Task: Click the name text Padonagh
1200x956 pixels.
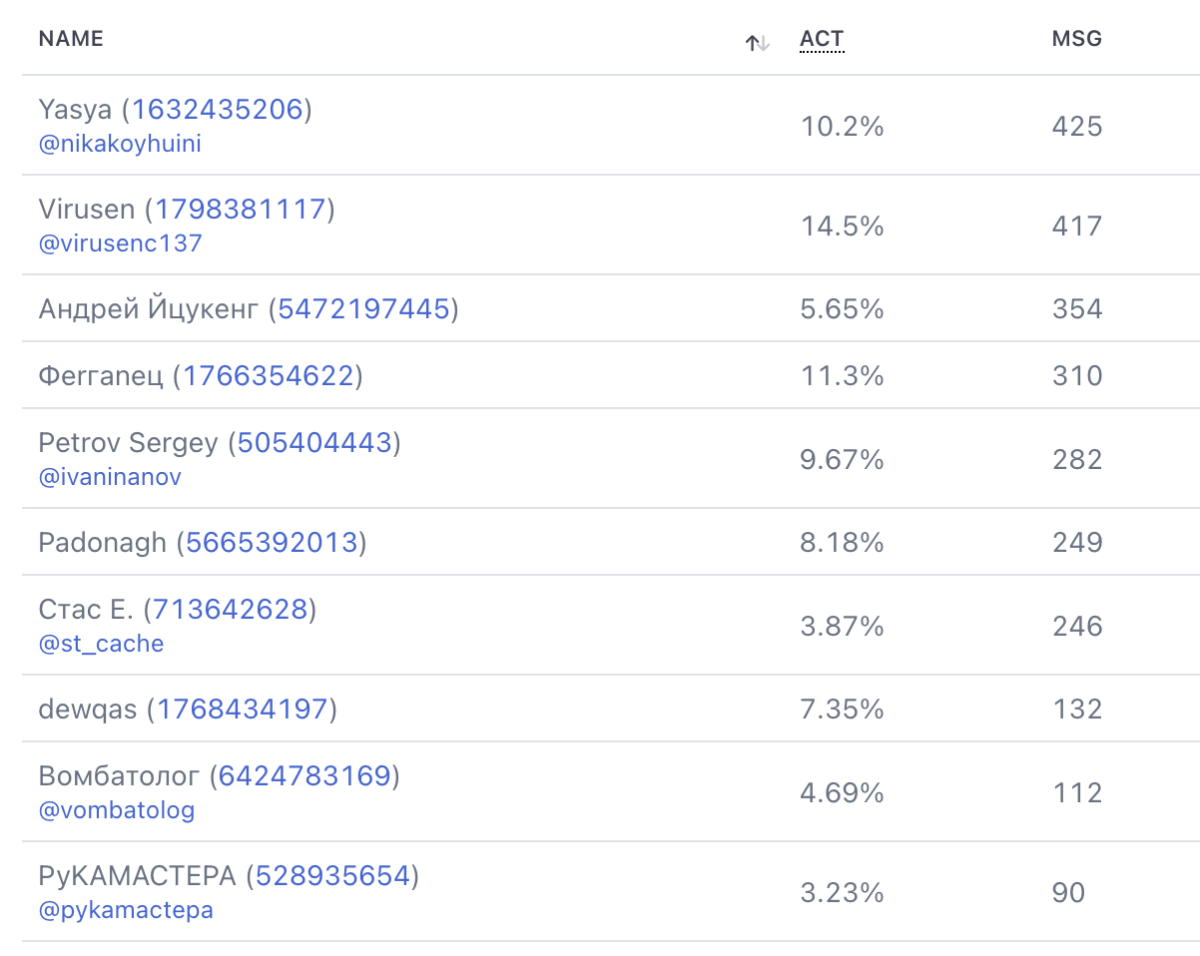Action: [x=103, y=543]
